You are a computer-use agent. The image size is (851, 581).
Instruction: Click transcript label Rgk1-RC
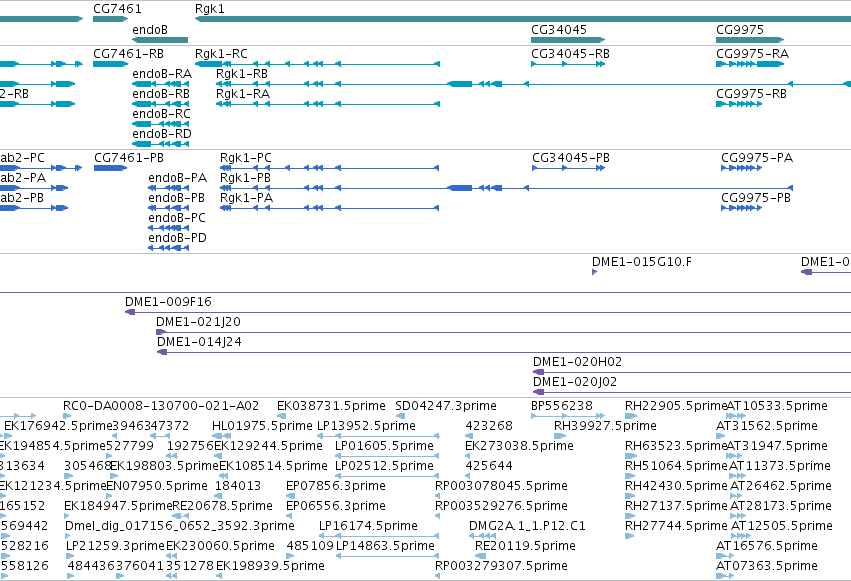[x=221, y=54]
